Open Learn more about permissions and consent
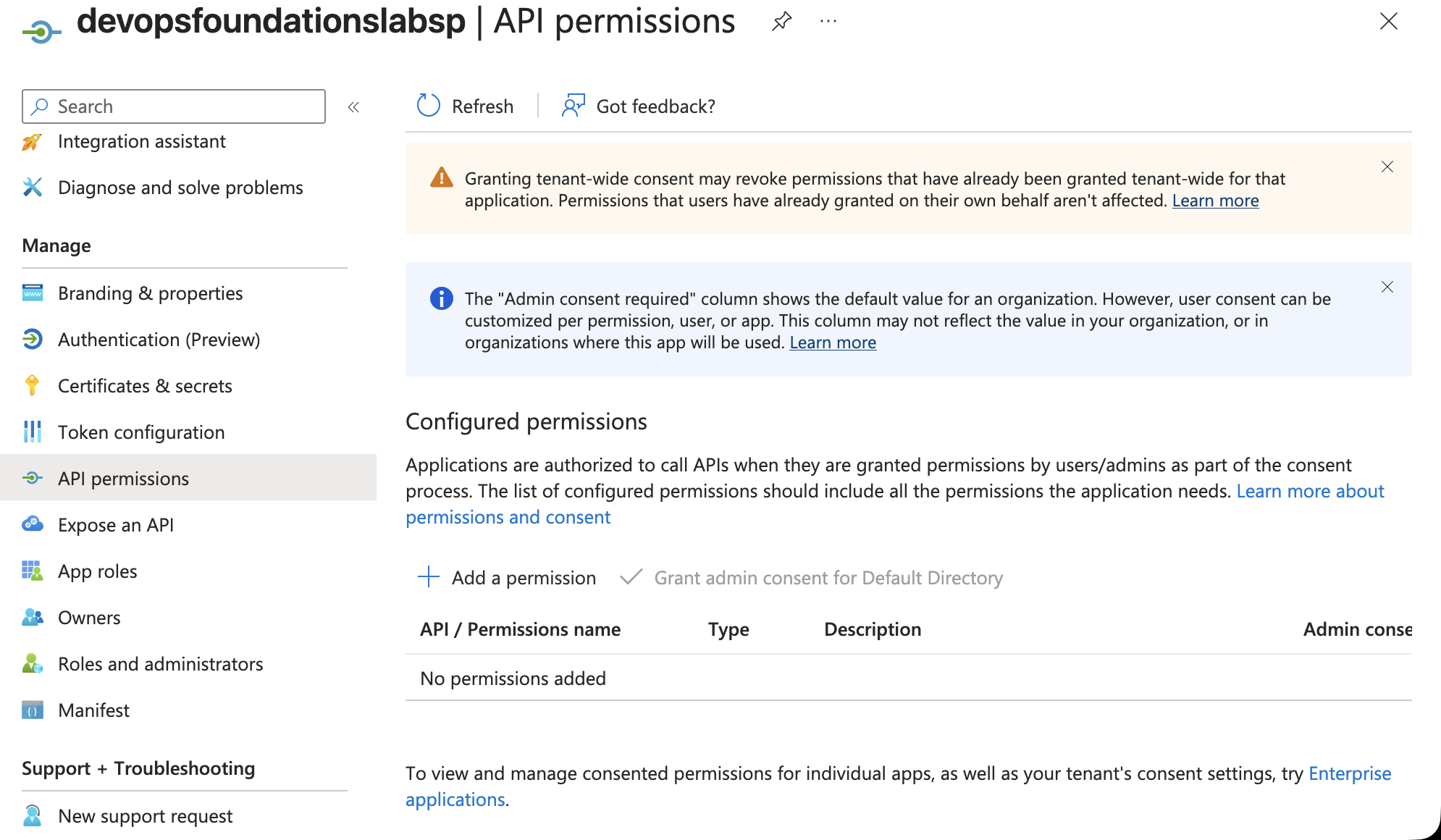This screenshot has width=1441, height=840. 1310,491
